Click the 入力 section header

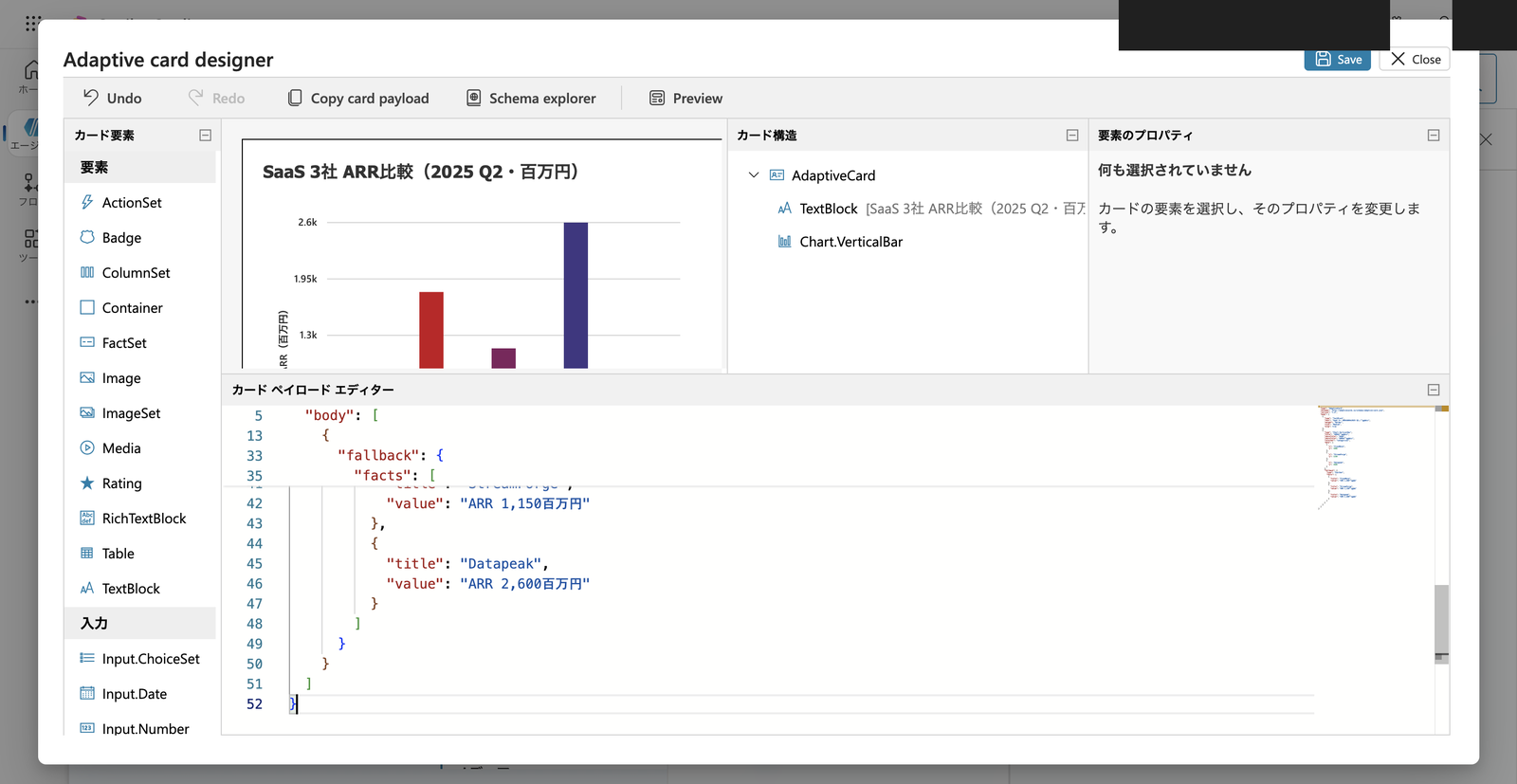point(140,623)
